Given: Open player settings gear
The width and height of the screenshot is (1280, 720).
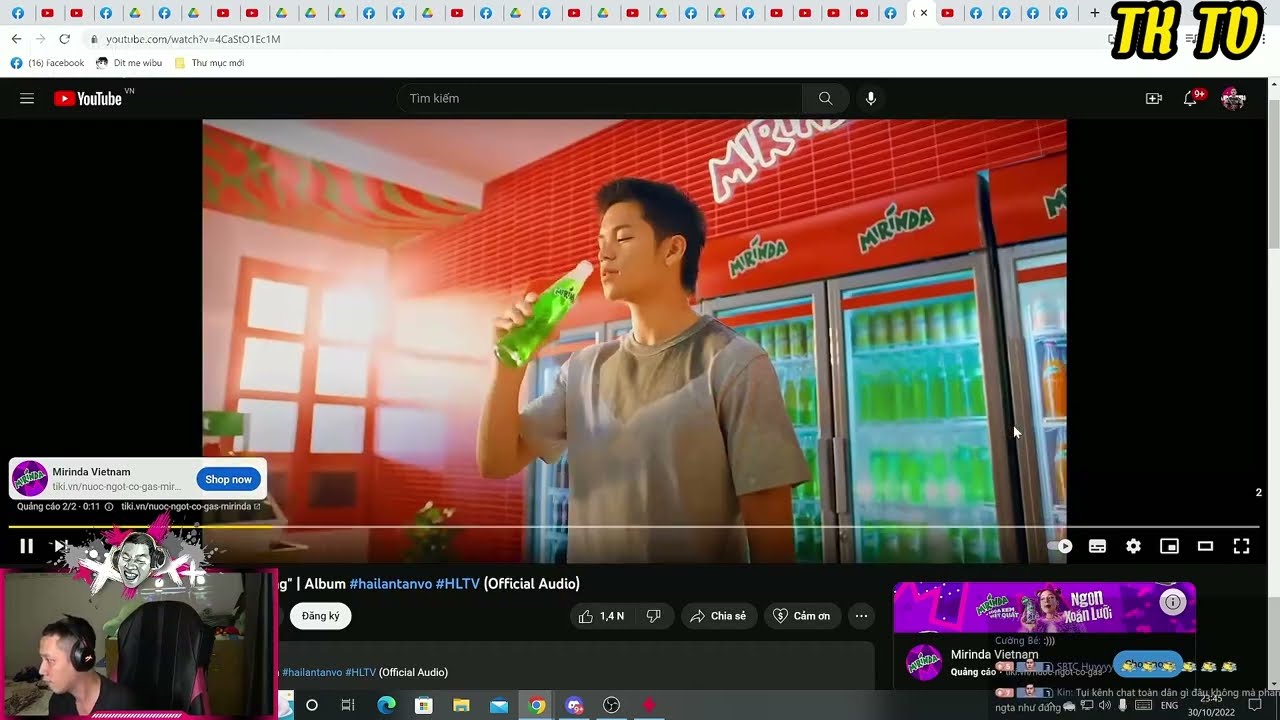Looking at the screenshot, I should pyautogui.click(x=1133, y=546).
